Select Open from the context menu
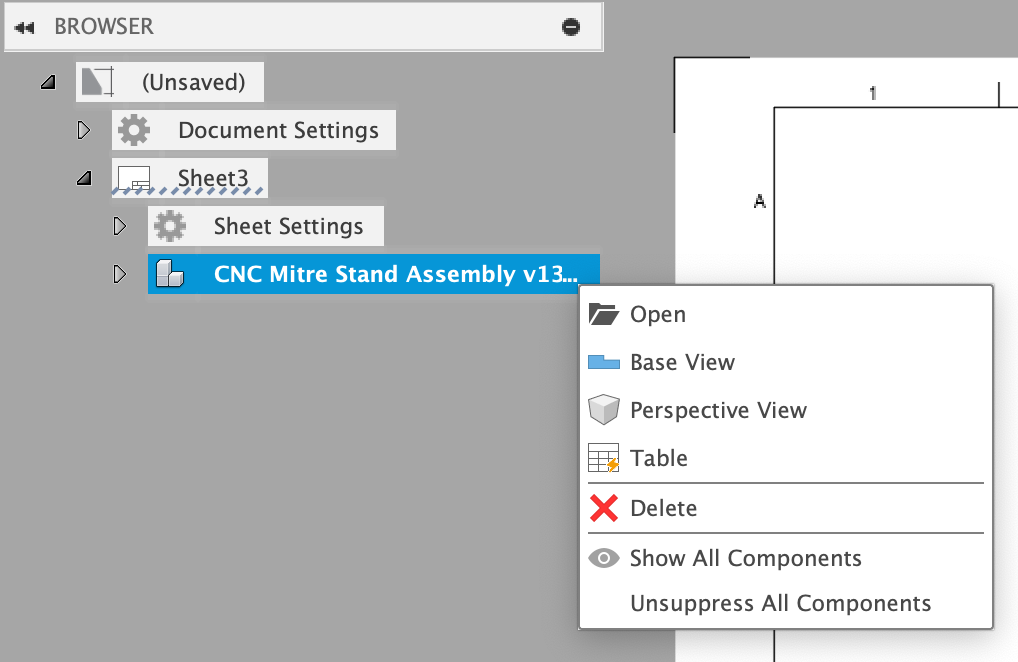1018x662 pixels. pyautogui.click(x=661, y=314)
